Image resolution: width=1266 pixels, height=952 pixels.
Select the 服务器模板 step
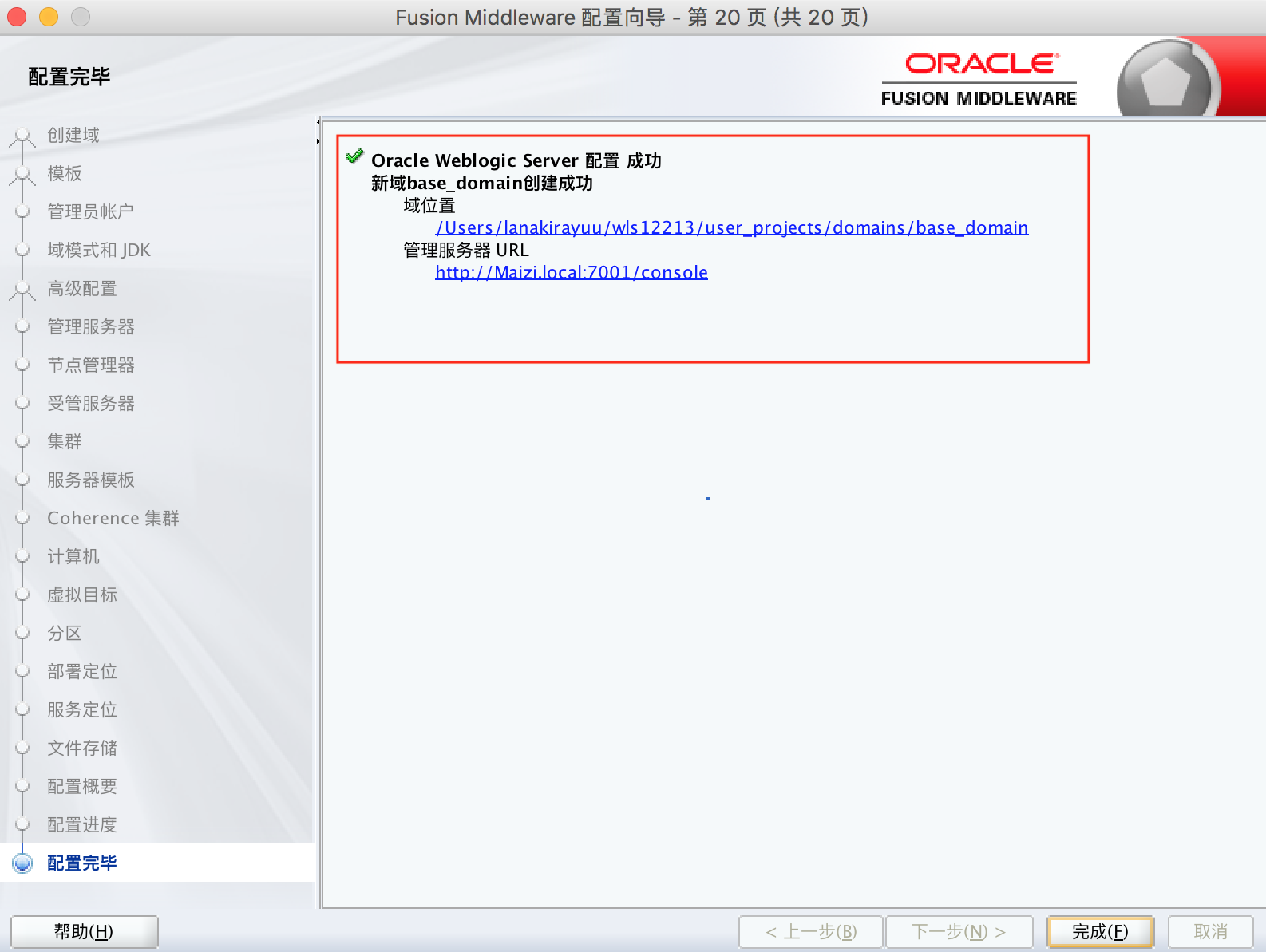point(91,480)
